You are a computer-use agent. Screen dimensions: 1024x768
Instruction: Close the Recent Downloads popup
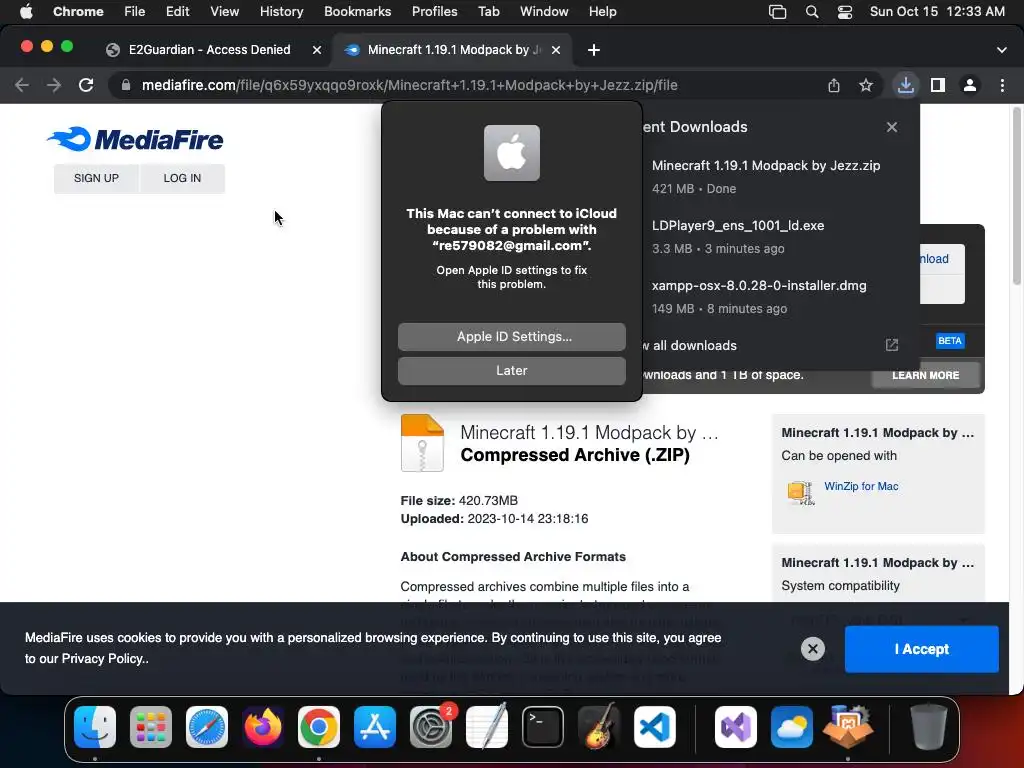[892, 127]
